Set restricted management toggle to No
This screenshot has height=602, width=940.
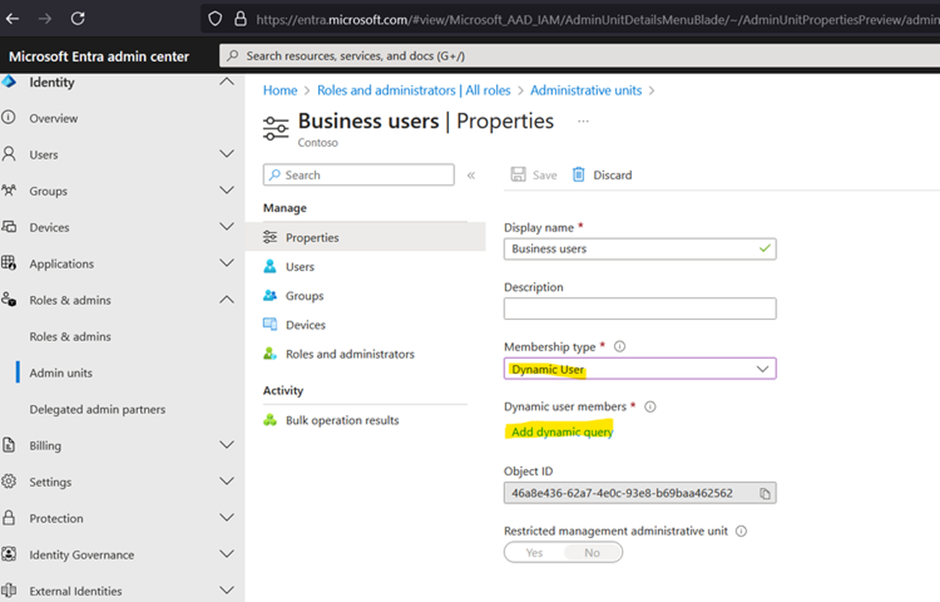(592, 552)
